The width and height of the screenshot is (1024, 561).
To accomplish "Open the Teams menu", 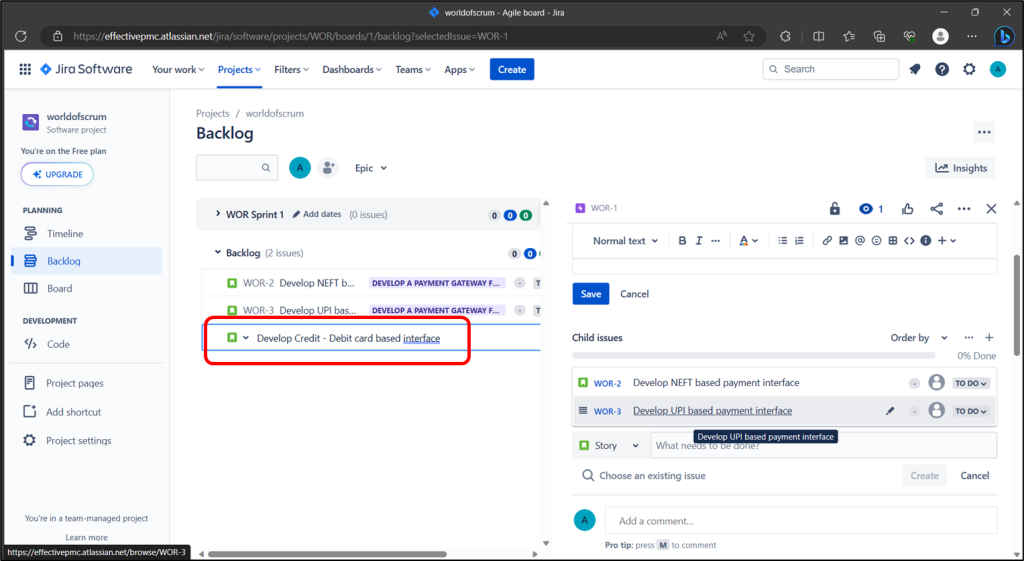I will (413, 69).
